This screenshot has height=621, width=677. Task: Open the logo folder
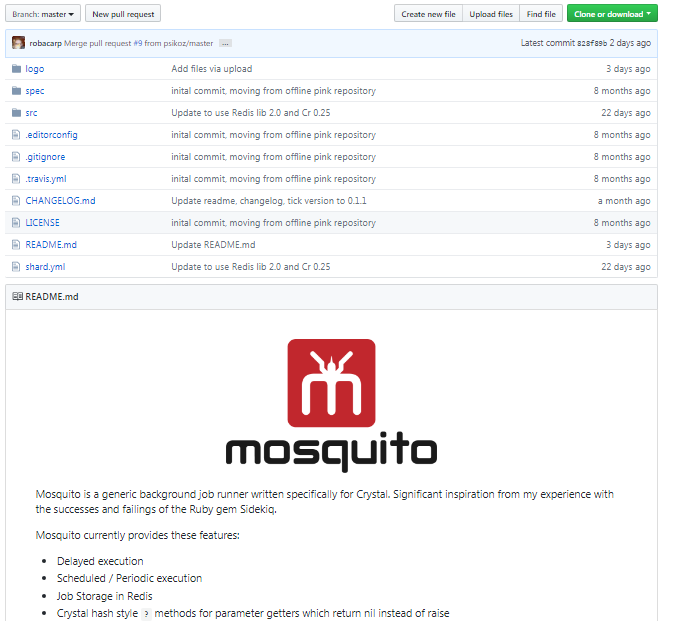[35, 69]
